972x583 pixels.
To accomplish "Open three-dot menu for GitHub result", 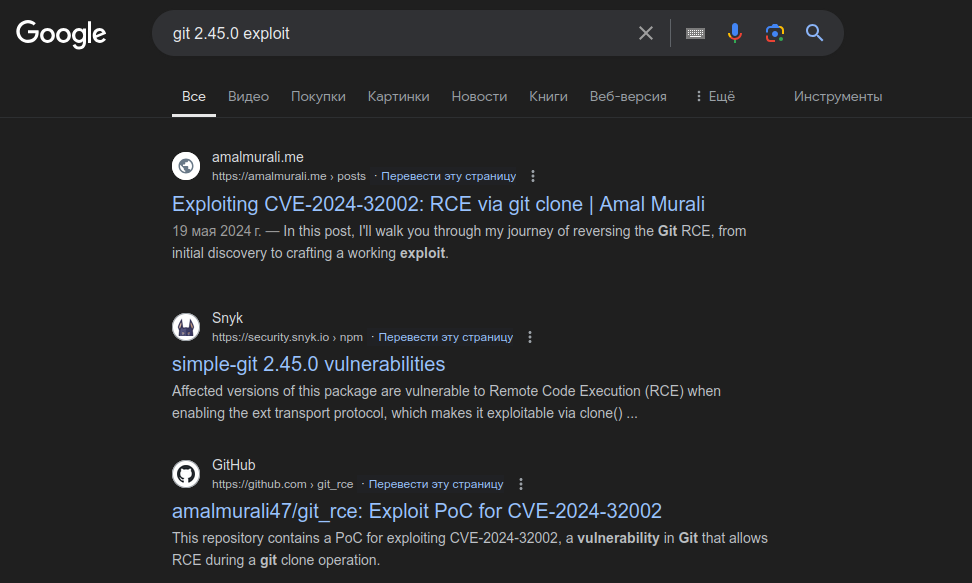I will [521, 484].
